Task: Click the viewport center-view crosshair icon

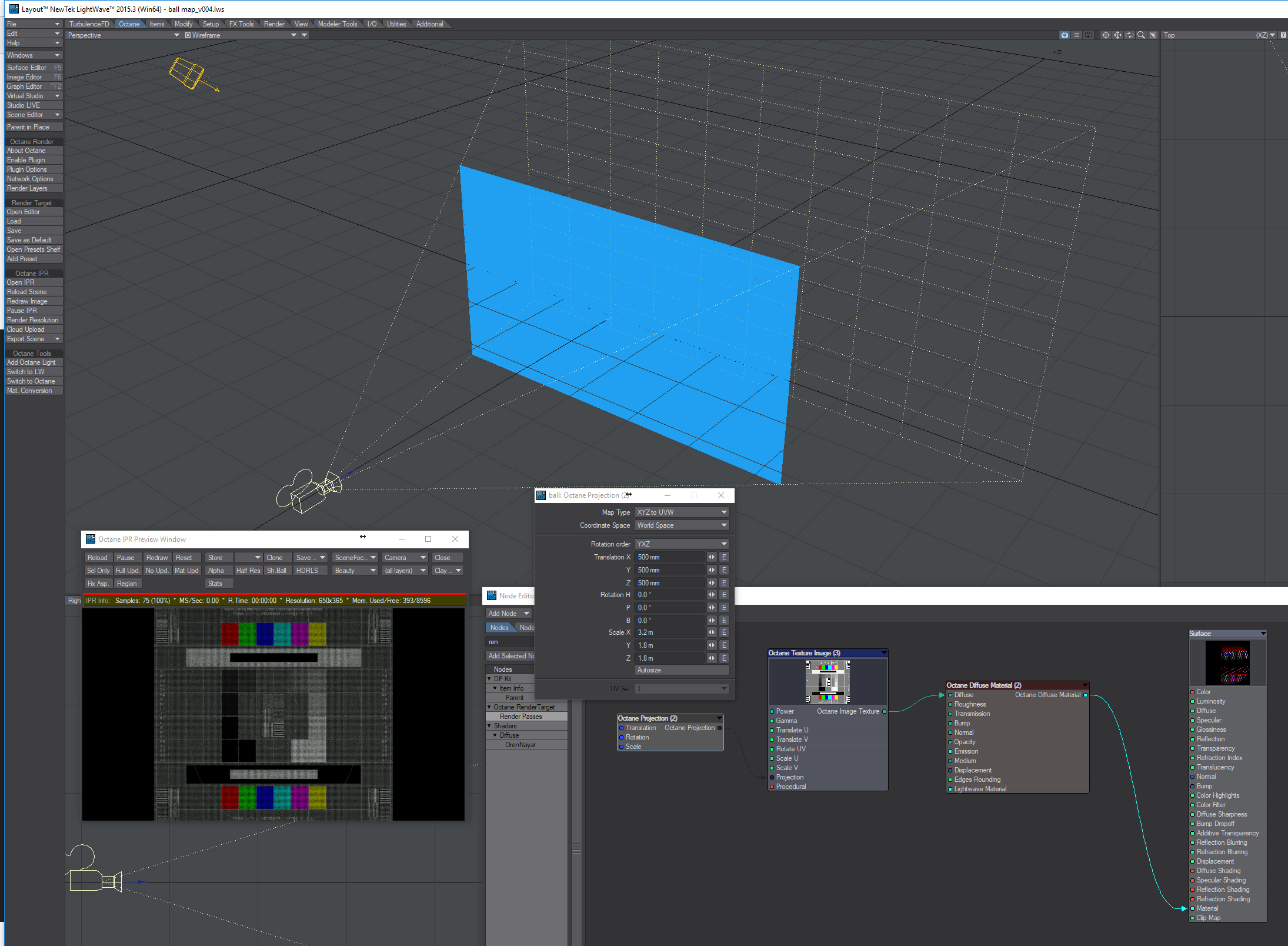Action: (x=1105, y=35)
